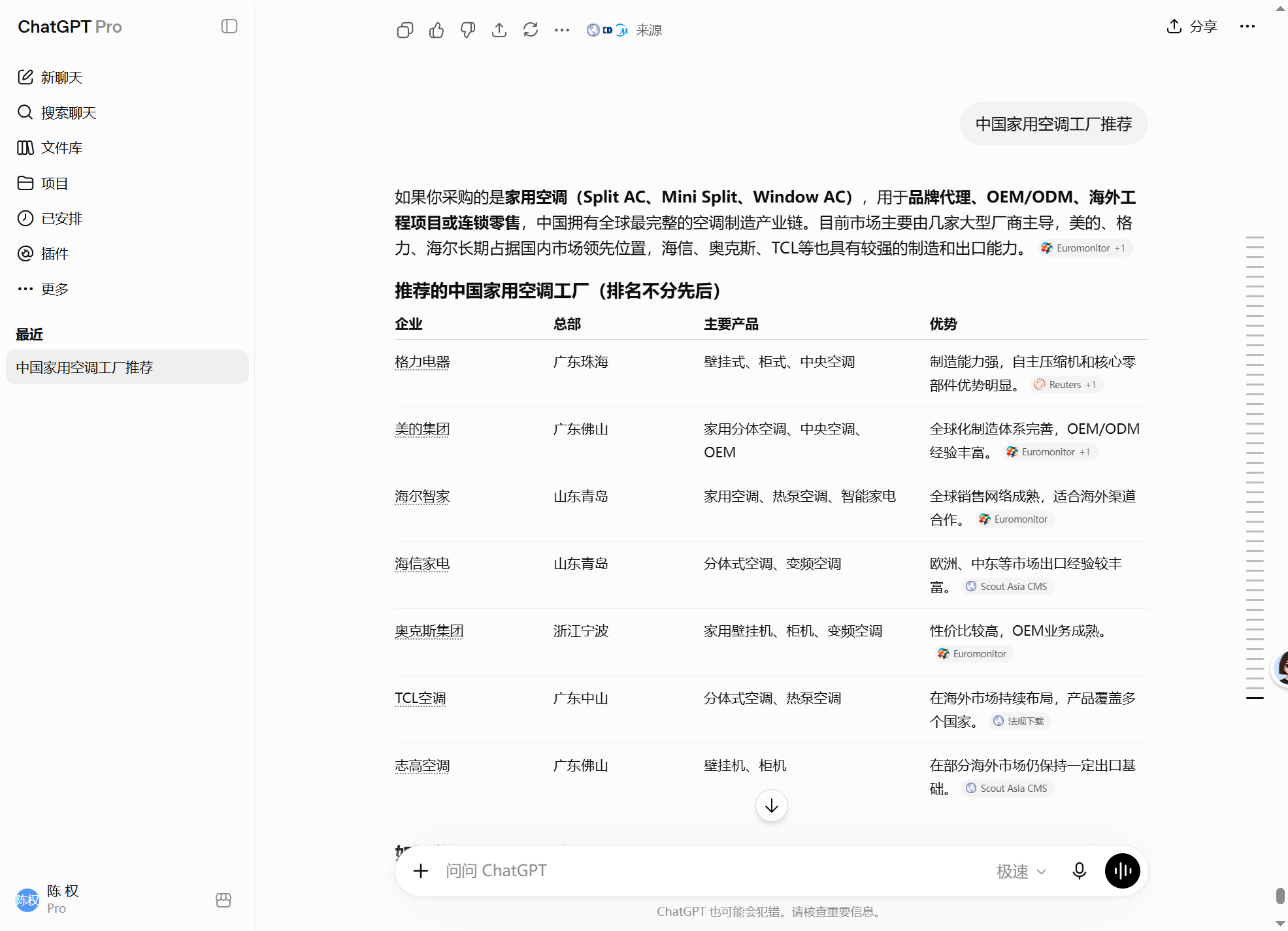
Task: Open more response actions ellipsis
Action: click(562, 30)
